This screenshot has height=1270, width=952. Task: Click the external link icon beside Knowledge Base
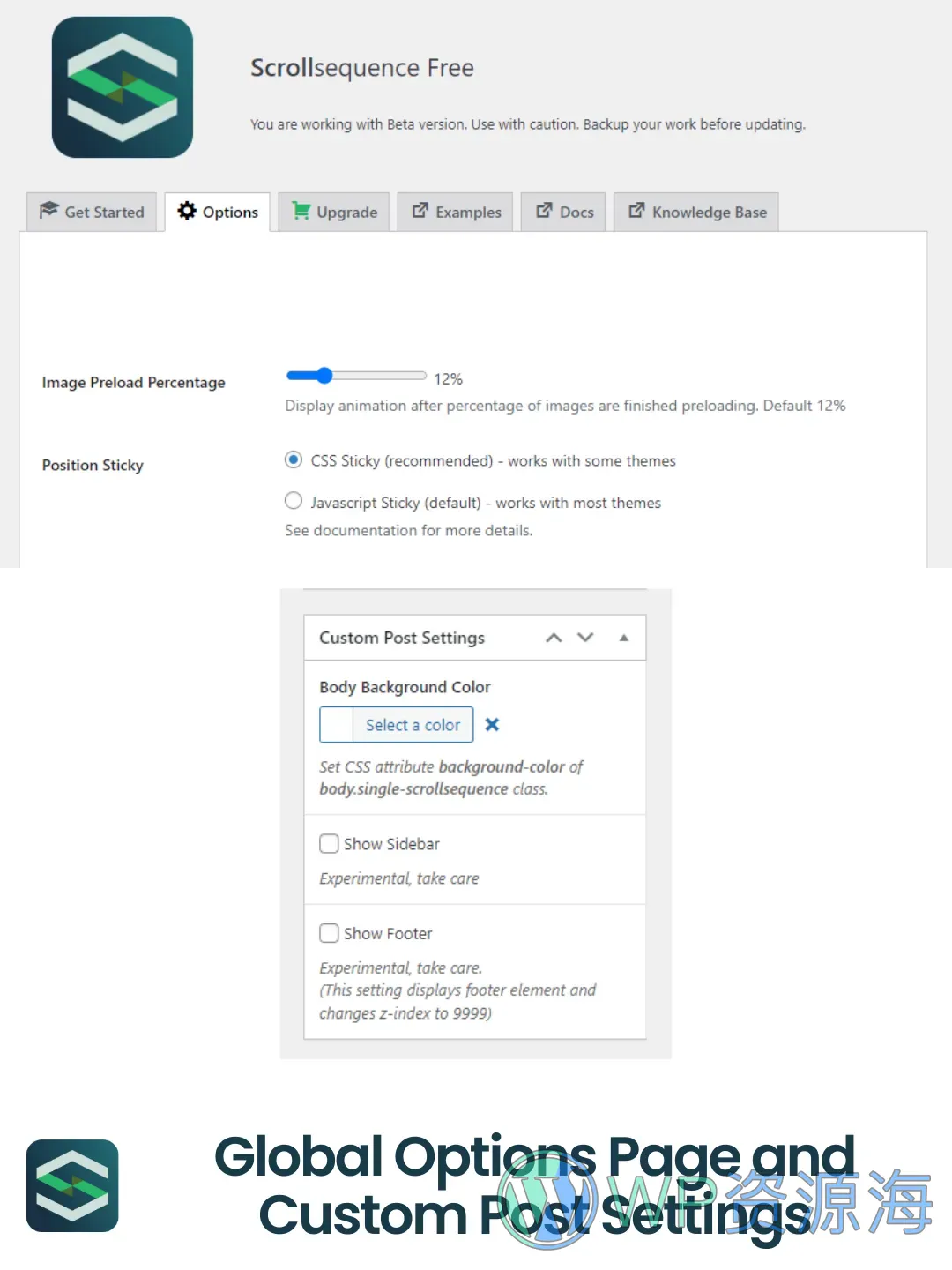(636, 211)
